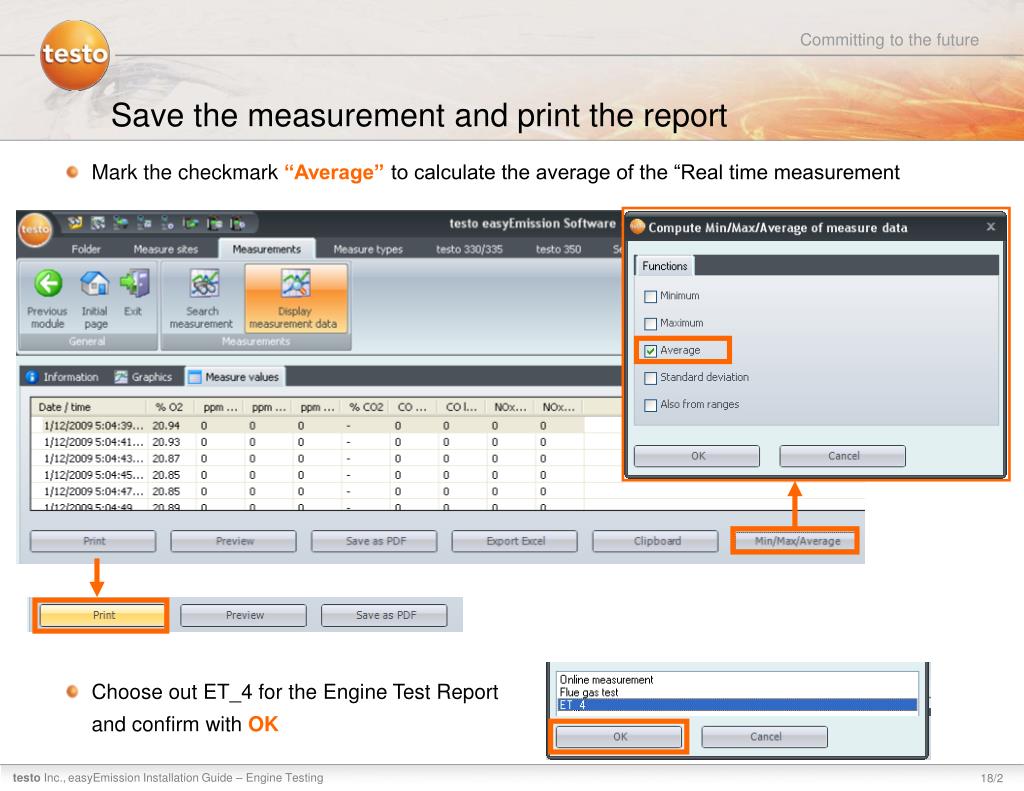The image size is (1024, 791).
Task: Select row 1/12/2009 5:04:47
Action: pos(307,491)
